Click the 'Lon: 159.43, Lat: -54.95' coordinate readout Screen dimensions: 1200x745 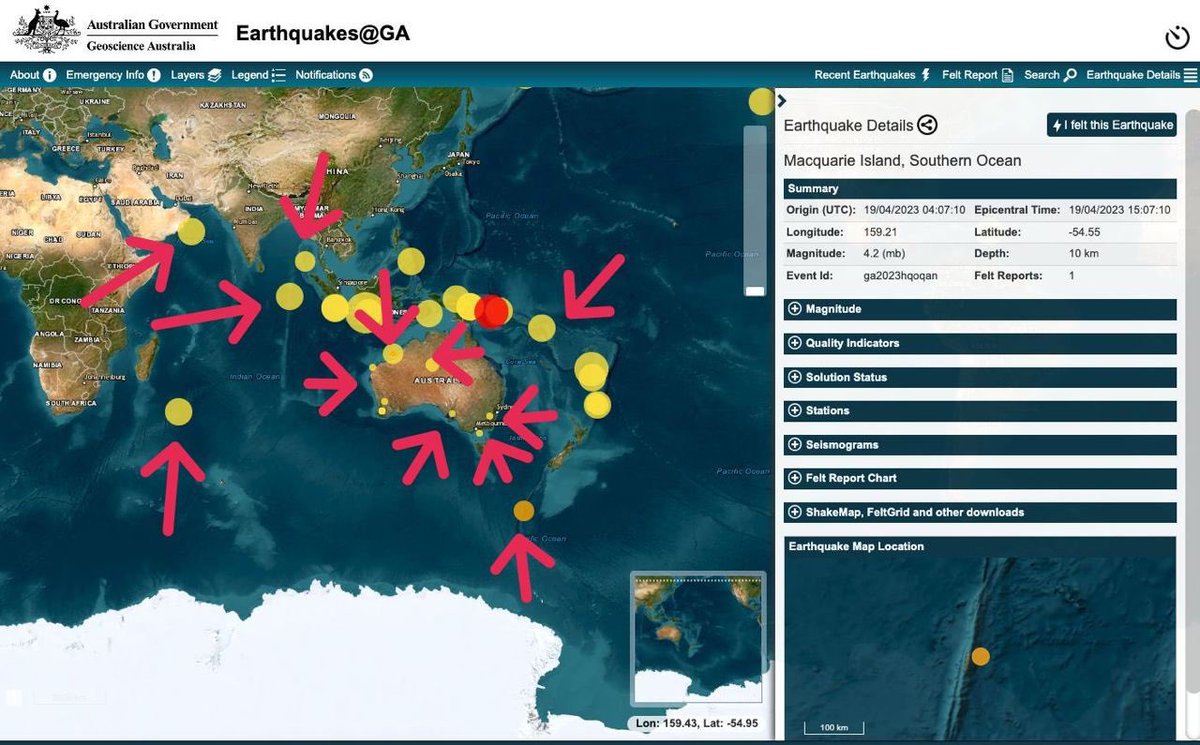696,723
